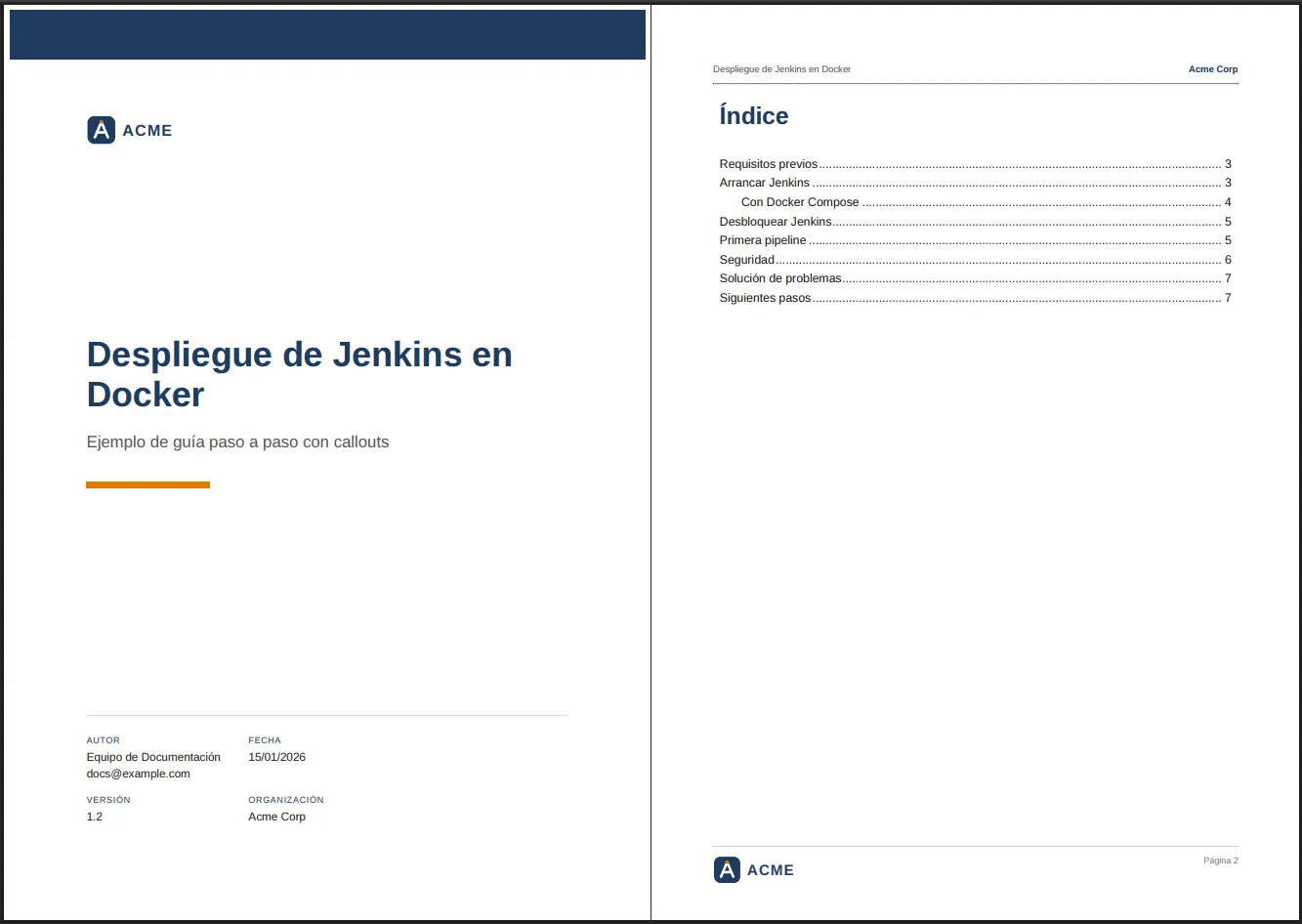Click the cover title 'Despliegue de Jenkins en Docker'
1302x924 pixels.
click(x=300, y=374)
